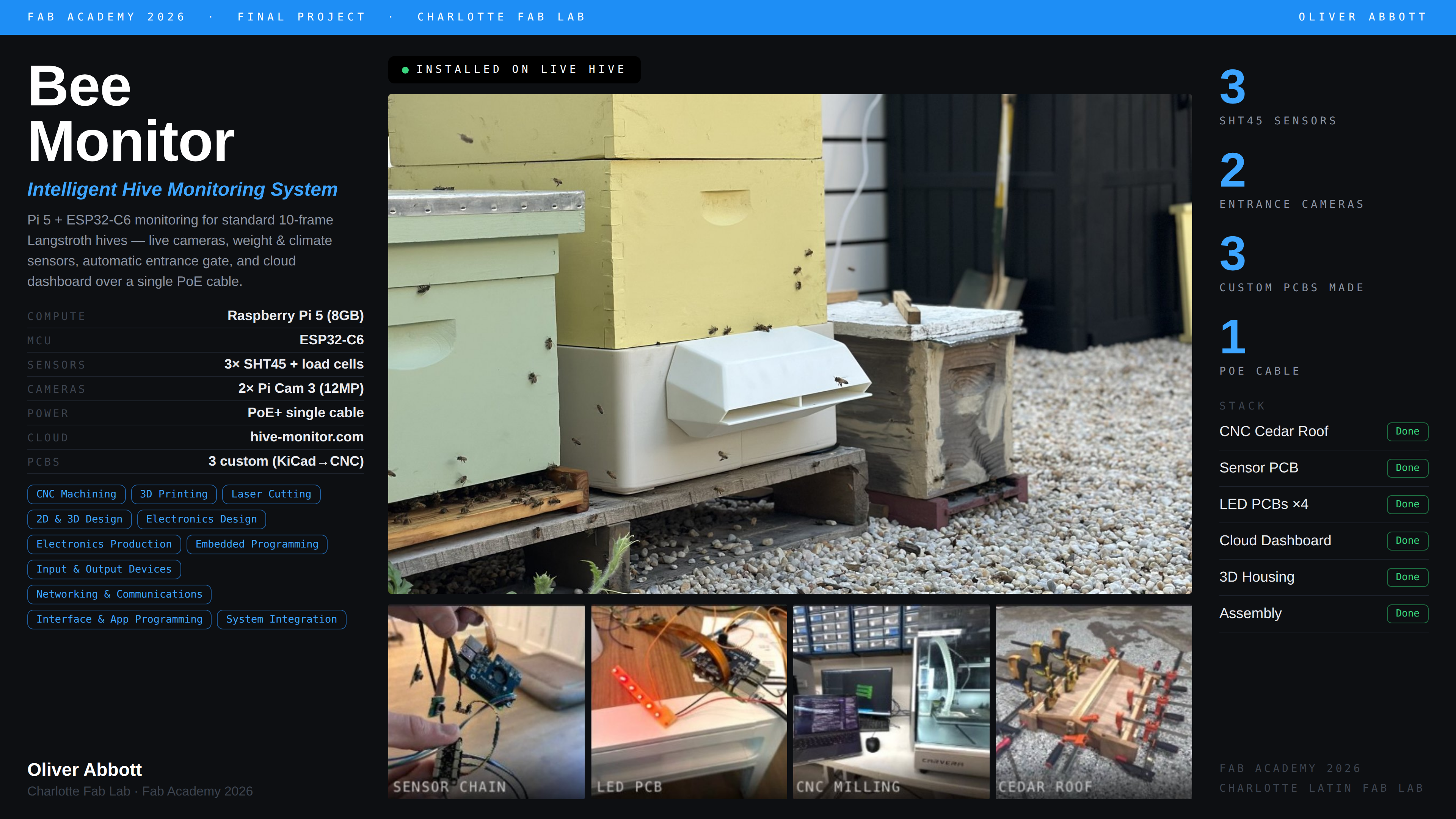The width and height of the screenshot is (1456, 819).
Task: Click the Intelligent Hive Monitoring System subtitle
Action: pos(182,189)
